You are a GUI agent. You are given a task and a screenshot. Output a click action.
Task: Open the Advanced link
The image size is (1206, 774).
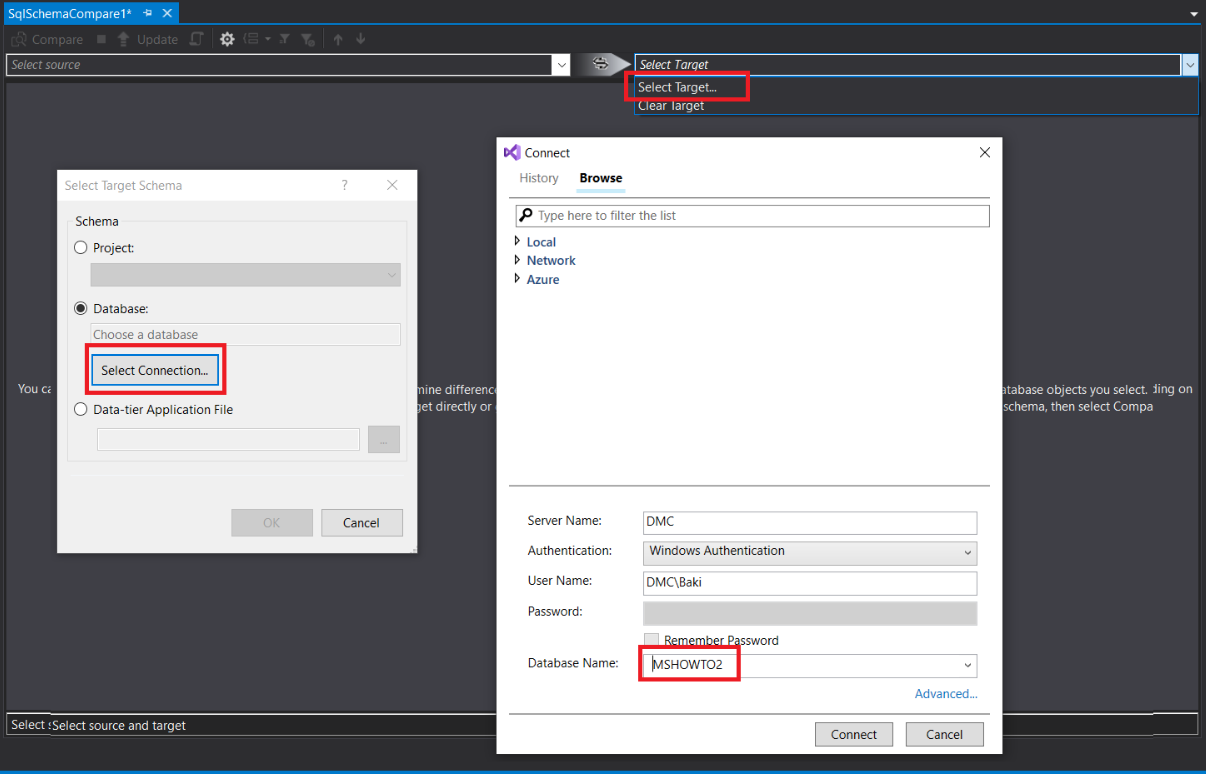945,694
